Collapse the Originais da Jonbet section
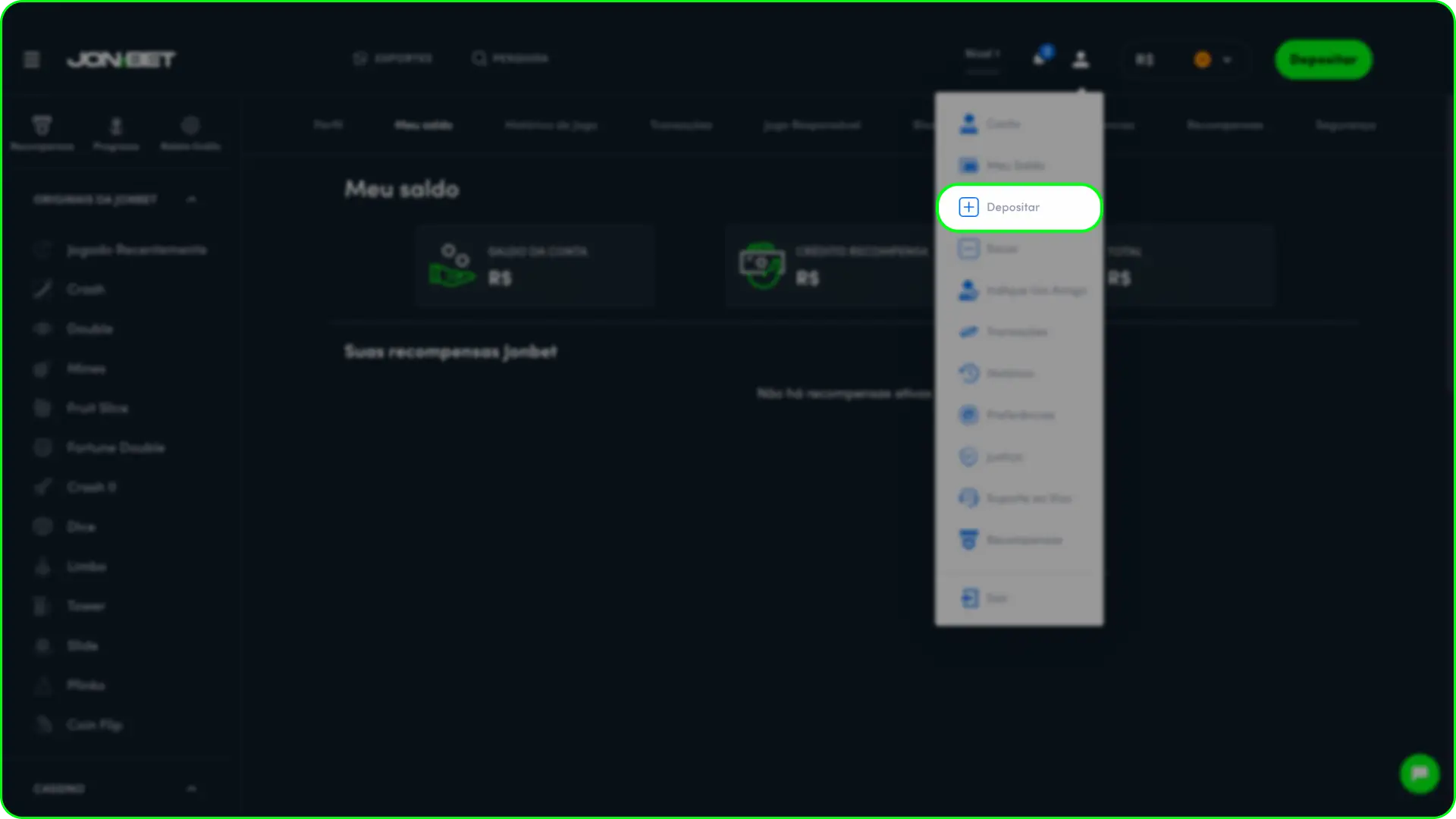The image size is (1456, 819). click(x=191, y=199)
